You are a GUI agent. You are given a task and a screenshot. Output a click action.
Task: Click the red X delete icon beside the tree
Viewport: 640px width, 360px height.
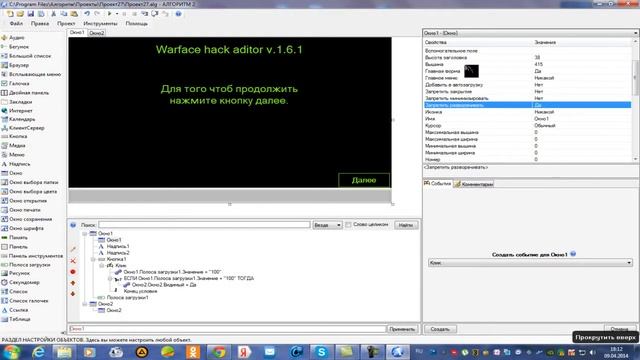73,261
